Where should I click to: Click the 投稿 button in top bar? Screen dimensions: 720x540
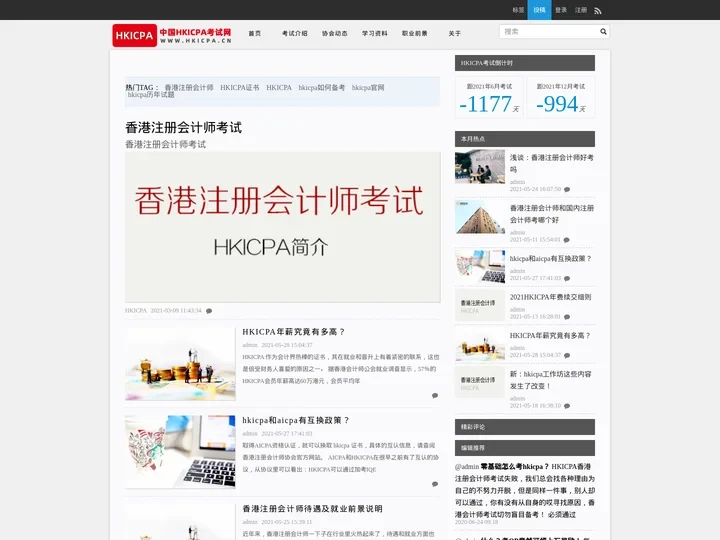(x=539, y=10)
